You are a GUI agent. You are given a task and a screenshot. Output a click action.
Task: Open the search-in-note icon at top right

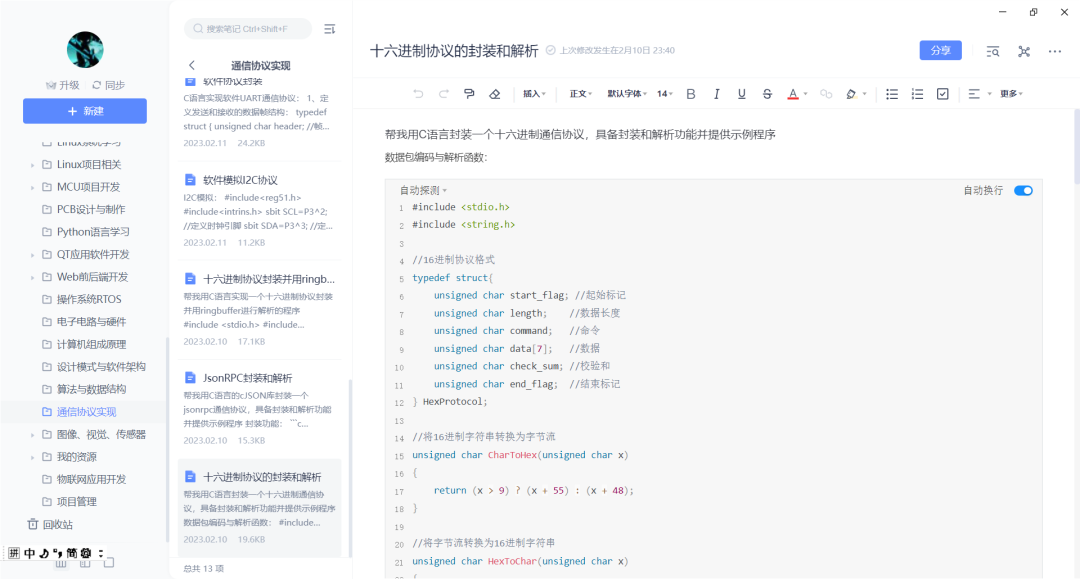(993, 52)
